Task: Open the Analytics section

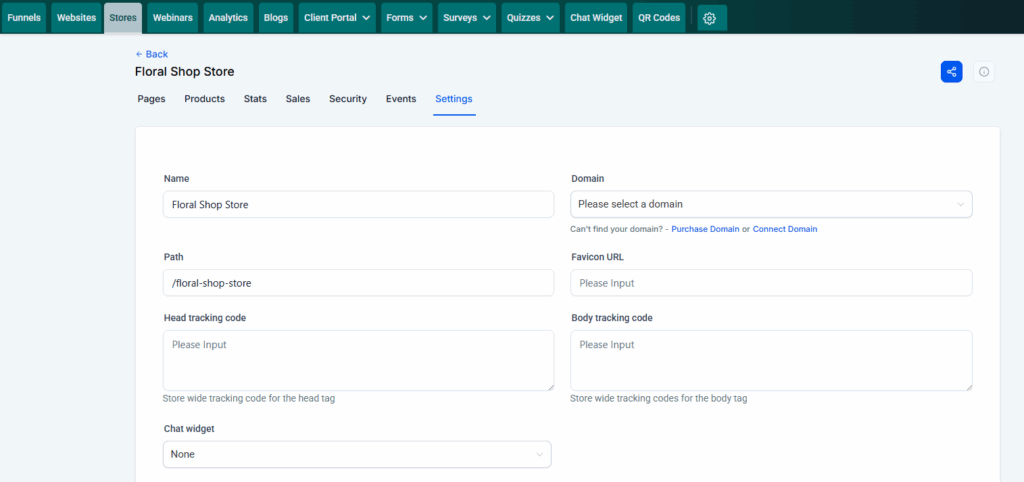Action: click(x=228, y=18)
